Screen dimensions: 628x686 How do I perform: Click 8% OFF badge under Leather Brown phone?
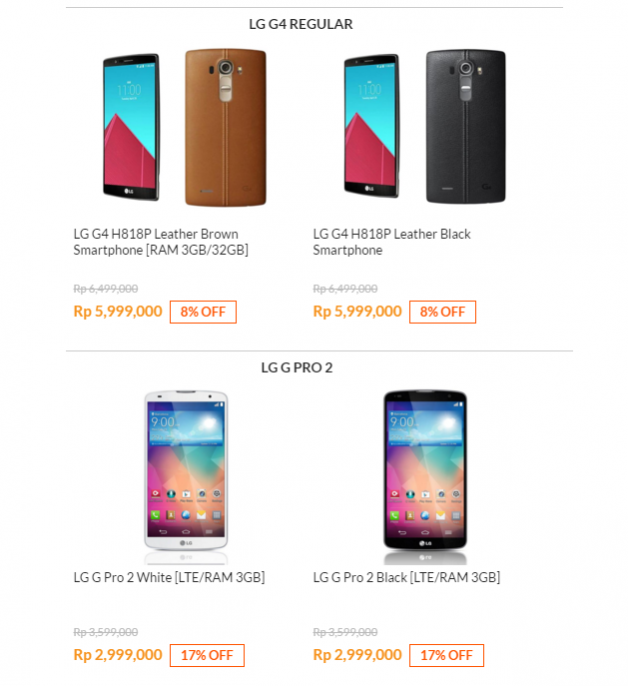click(x=203, y=312)
